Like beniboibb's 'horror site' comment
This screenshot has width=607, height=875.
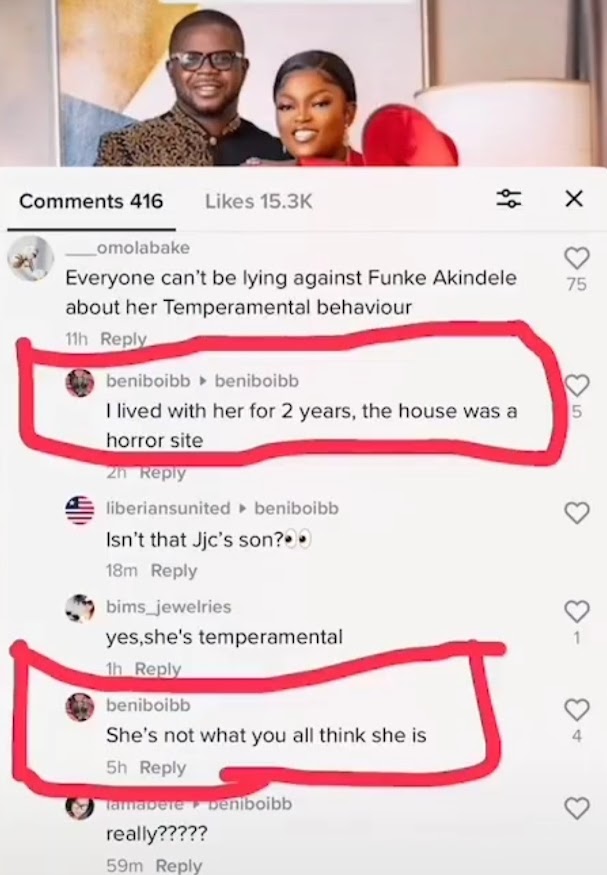(x=577, y=385)
